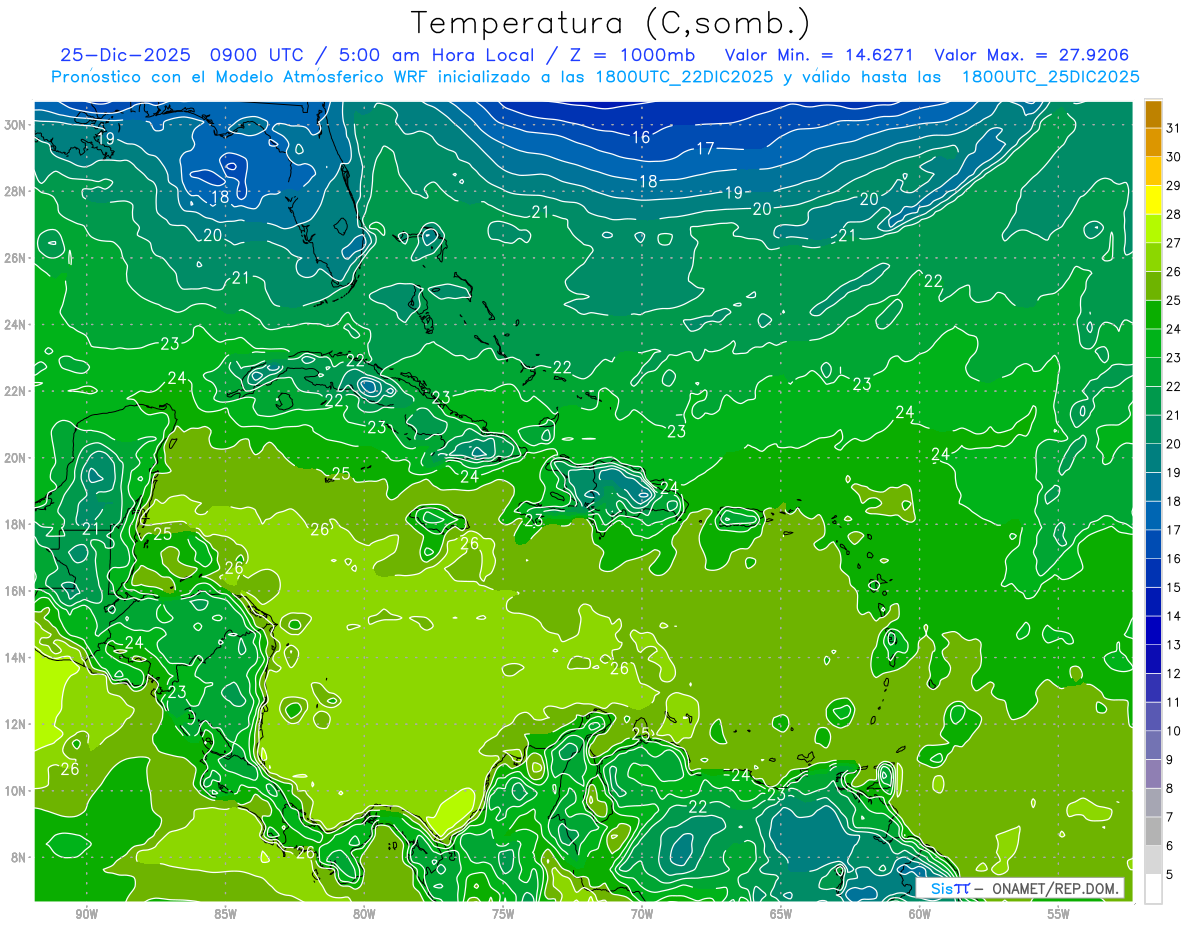Click the "18N" latitude axis label
Screen dimensions: 1200x927
(16, 524)
